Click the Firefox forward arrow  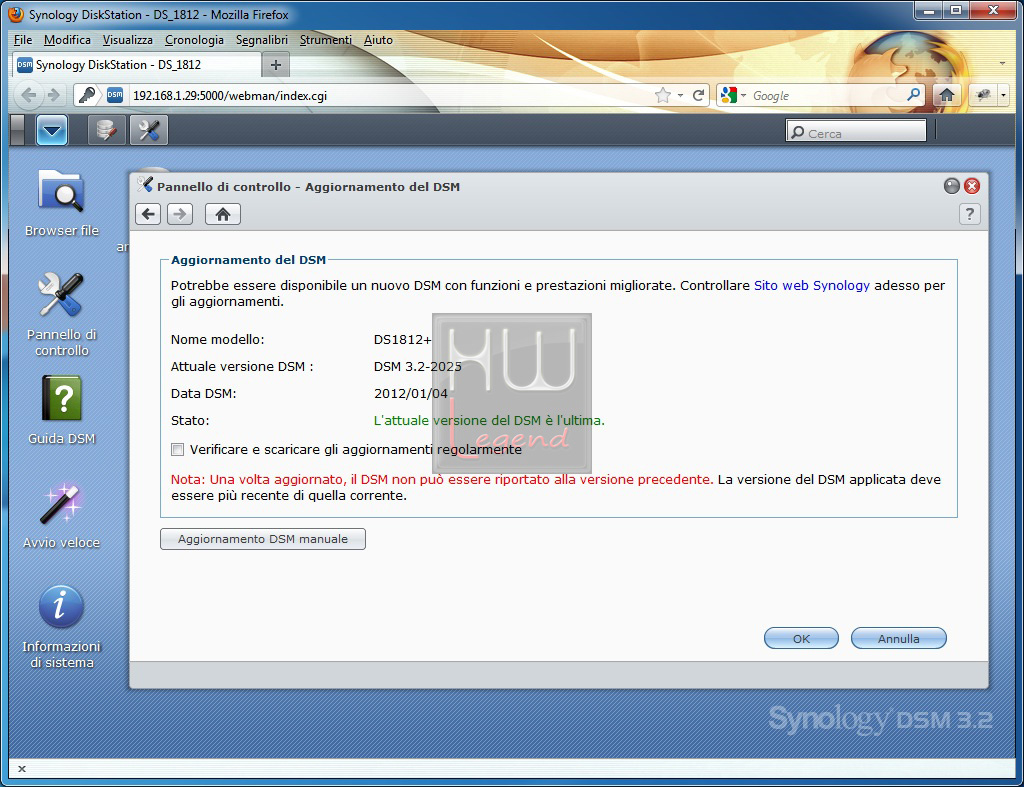pos(54,95)
